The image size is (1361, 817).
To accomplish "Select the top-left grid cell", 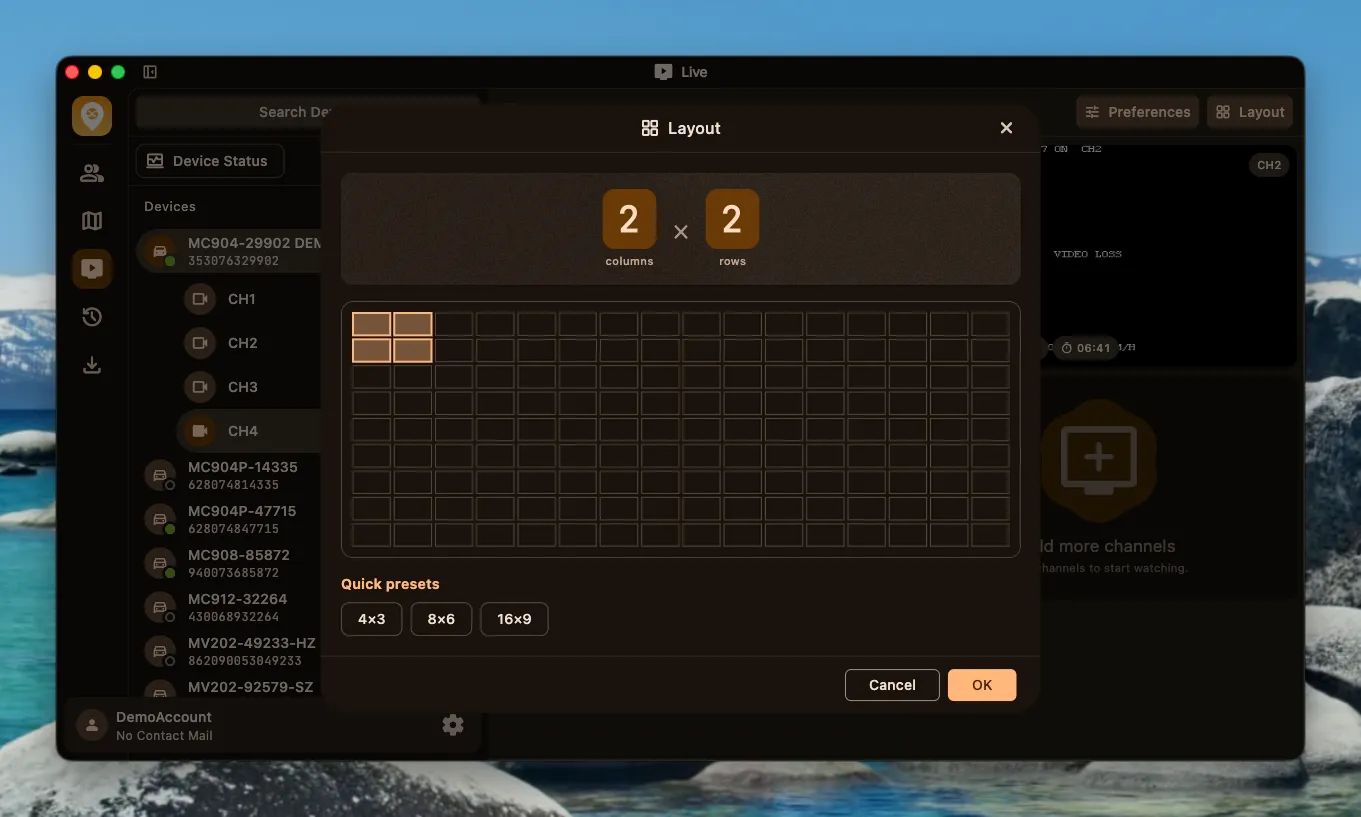I will coord(371,324).
